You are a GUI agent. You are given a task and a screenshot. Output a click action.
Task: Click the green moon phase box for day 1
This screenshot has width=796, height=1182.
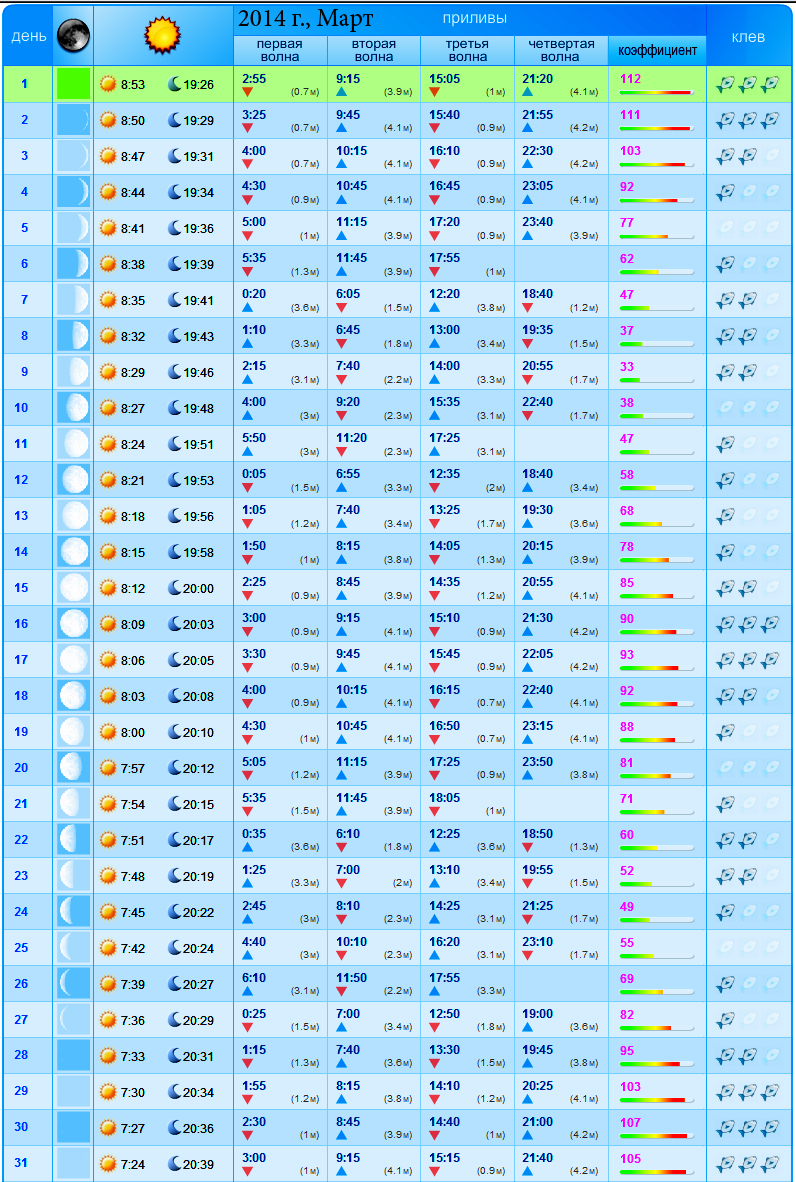click(73, 84)
